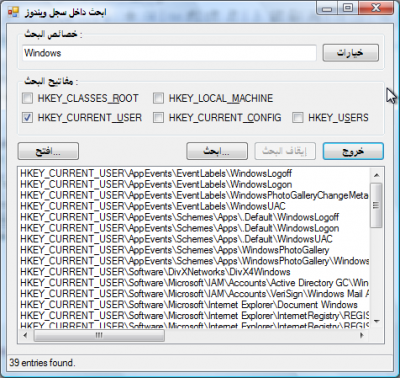400x378 pixels.
Task: Minimize the registry search window
Action: (x=327, y=8)
